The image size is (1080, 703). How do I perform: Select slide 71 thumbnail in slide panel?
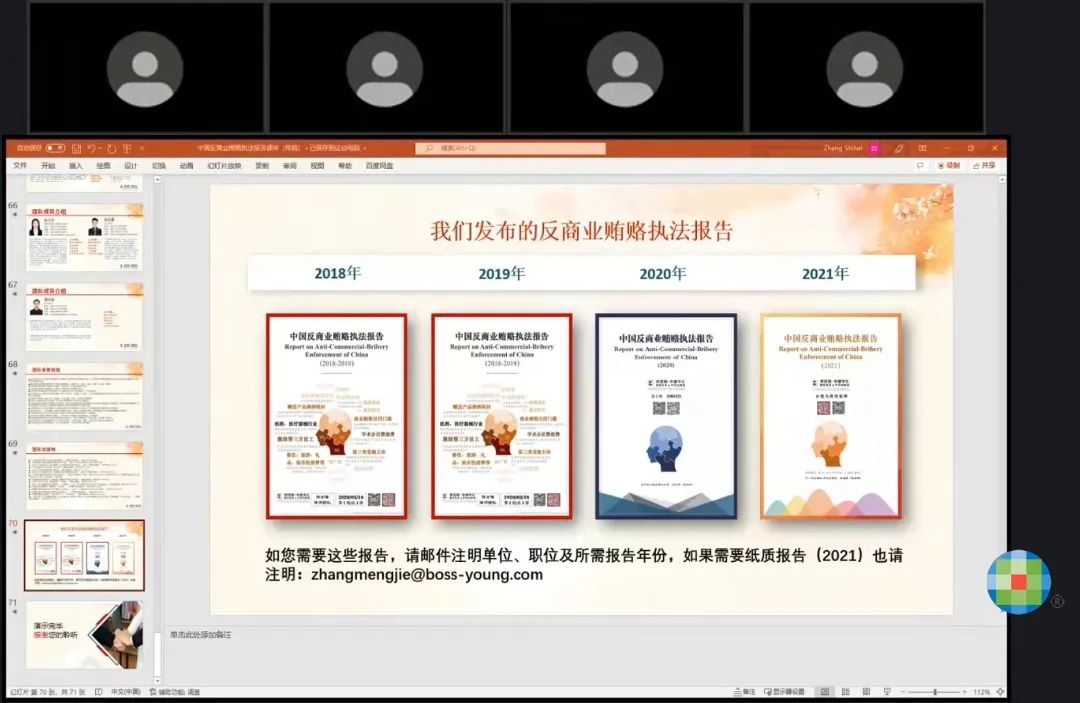point(85,635)
